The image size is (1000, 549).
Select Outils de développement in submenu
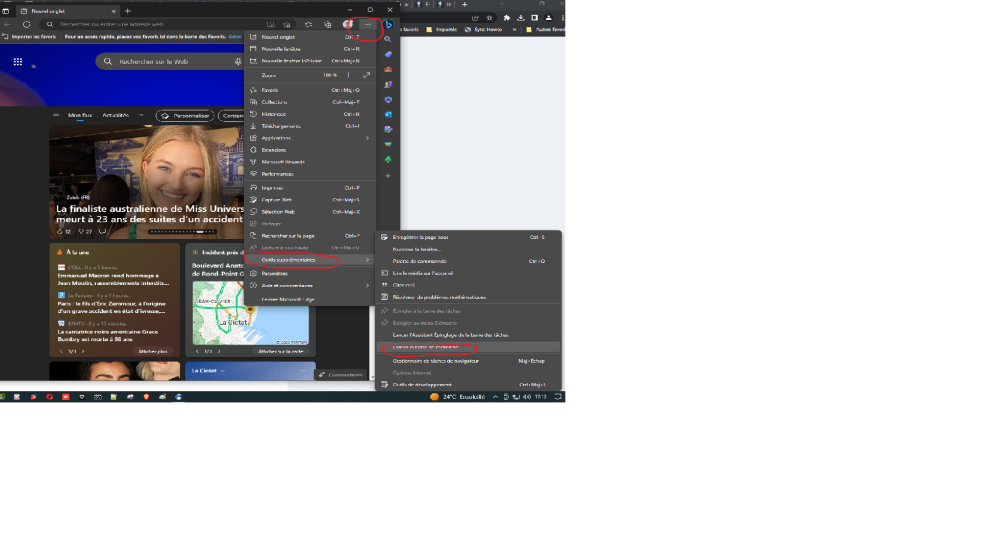tap(468, 384)
